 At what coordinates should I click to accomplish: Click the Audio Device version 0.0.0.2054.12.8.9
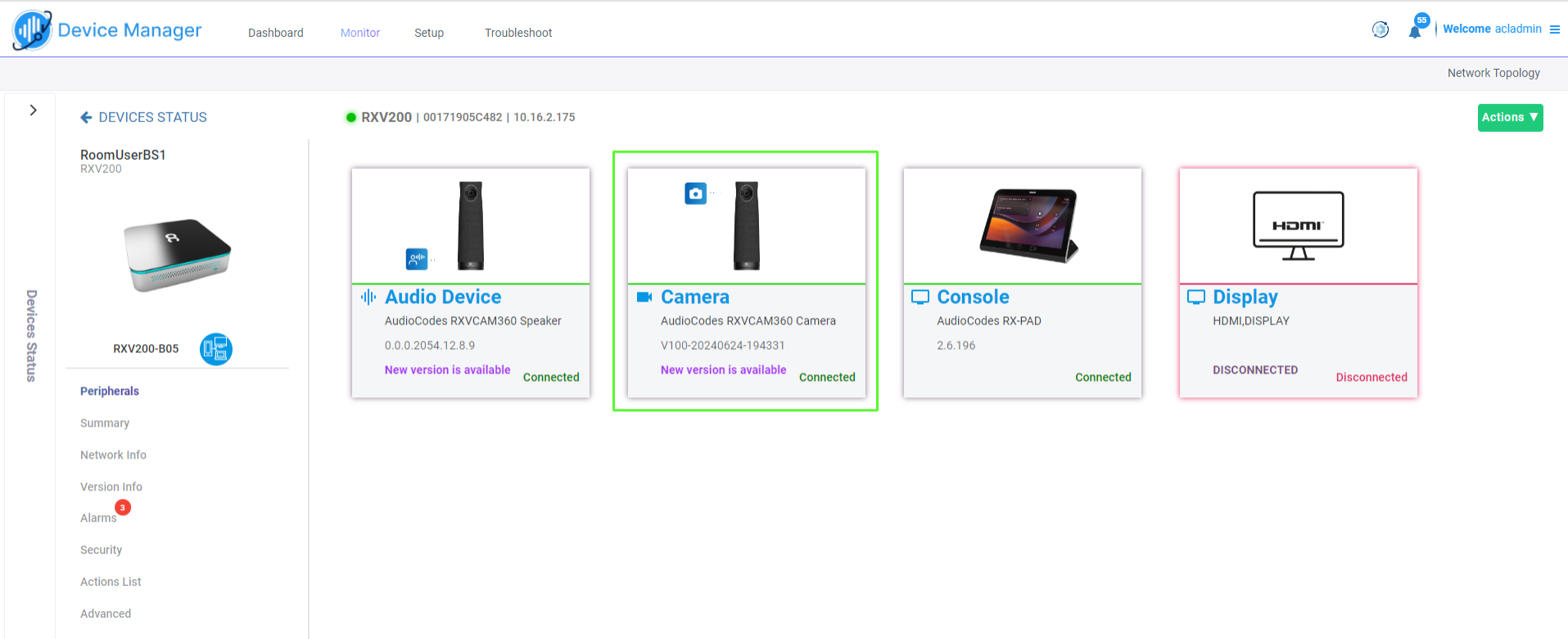point(430,345)
